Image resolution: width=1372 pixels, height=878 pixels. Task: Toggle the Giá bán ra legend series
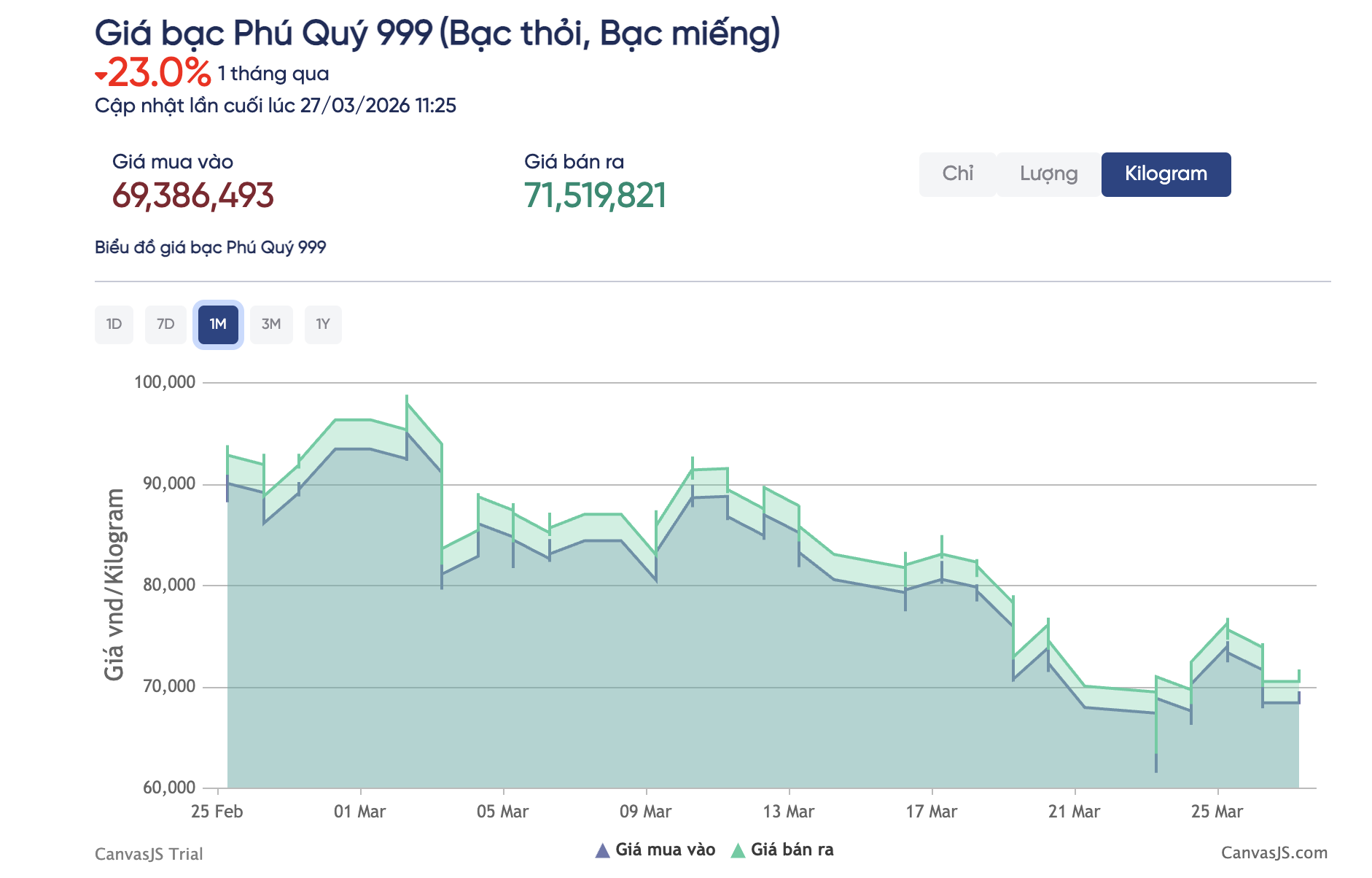(792, 850)
